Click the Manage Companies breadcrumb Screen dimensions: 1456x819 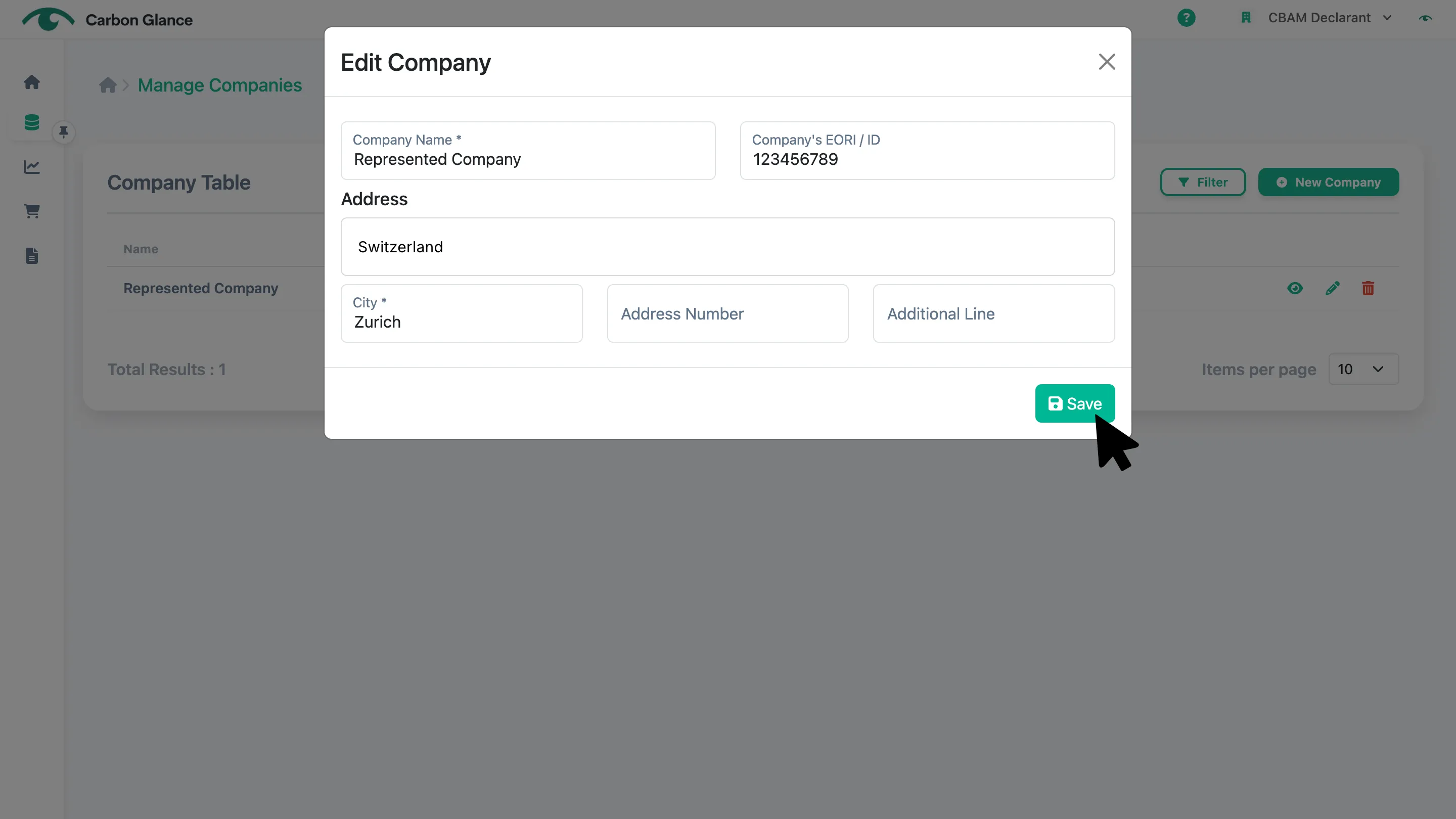click(220, 85)
